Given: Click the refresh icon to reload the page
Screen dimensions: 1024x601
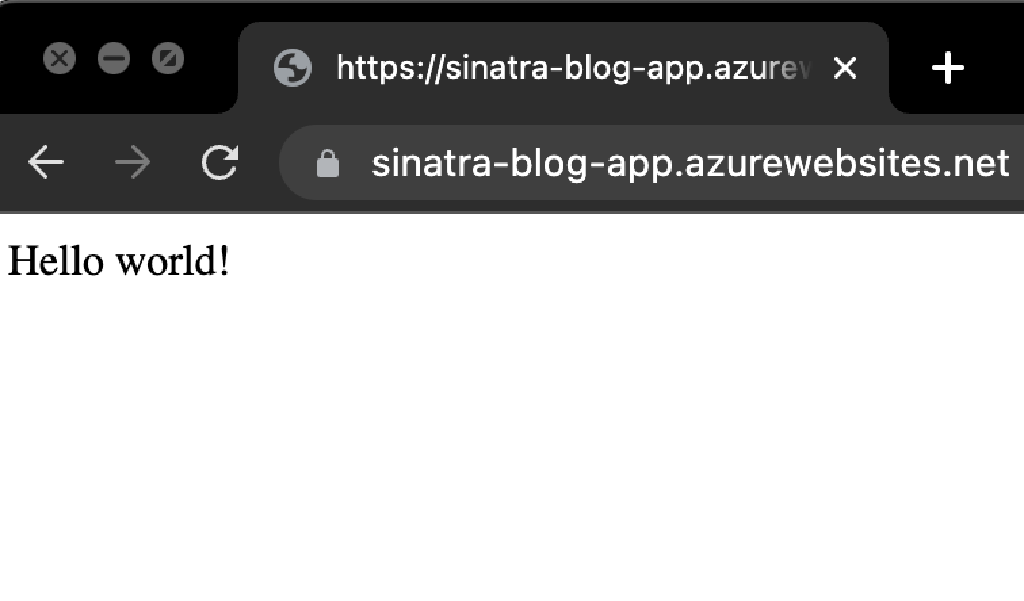Looking at the screenshot, I should click(220, 162).
